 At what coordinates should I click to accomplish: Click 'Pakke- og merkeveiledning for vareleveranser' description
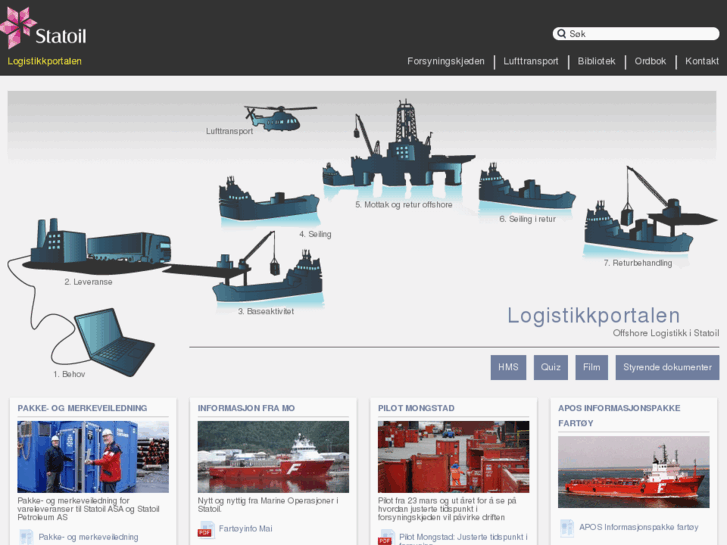89,509
